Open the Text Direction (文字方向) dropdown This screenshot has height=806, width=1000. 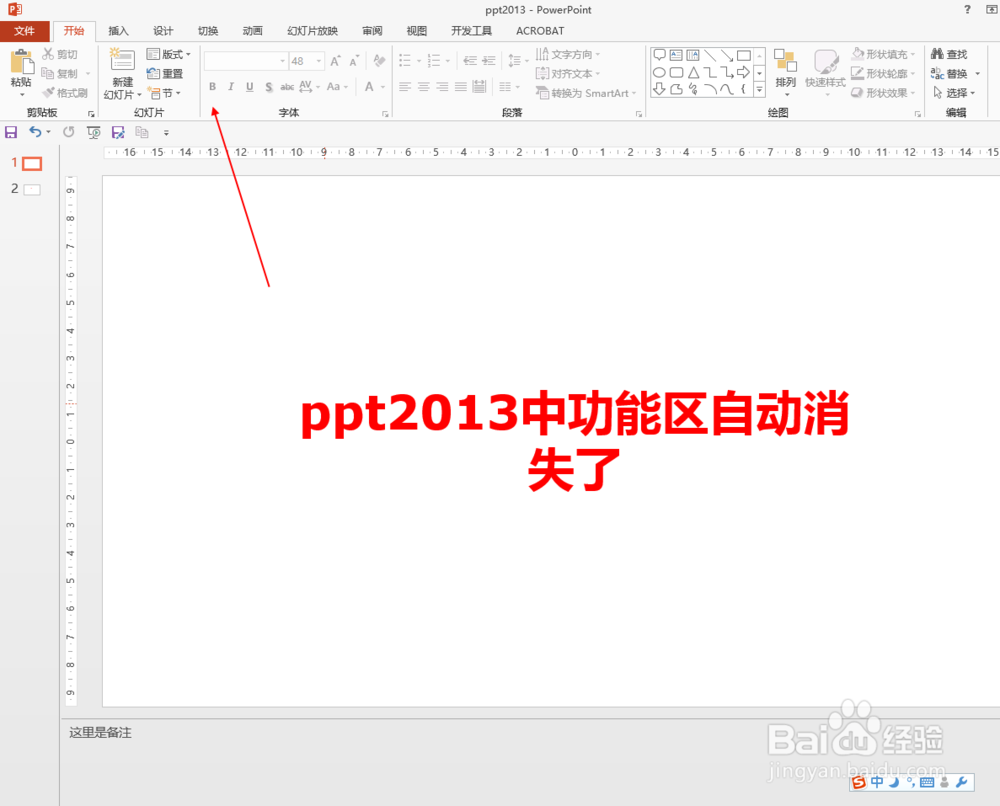click(568, 54)
